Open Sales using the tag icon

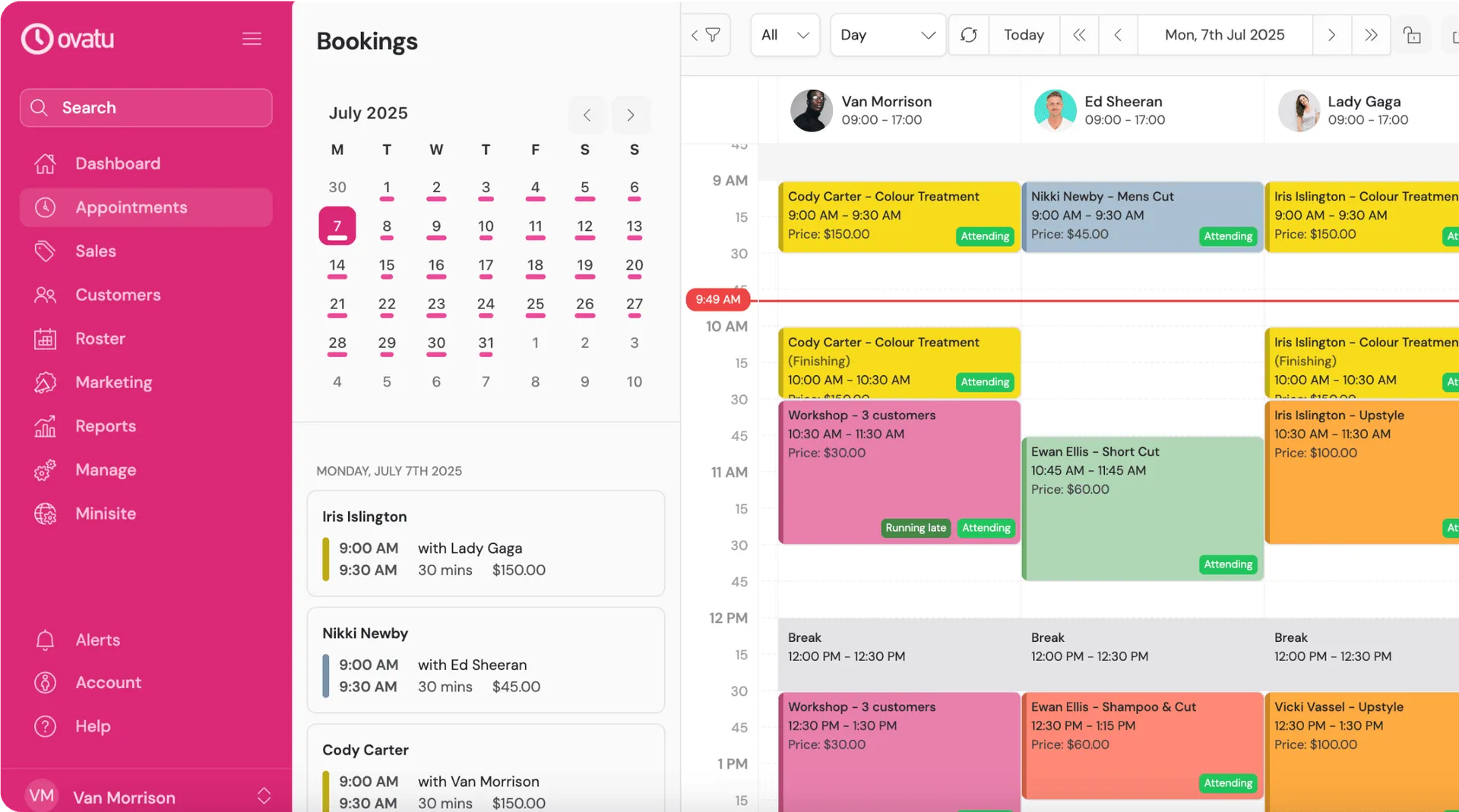(x=45, y=251)
